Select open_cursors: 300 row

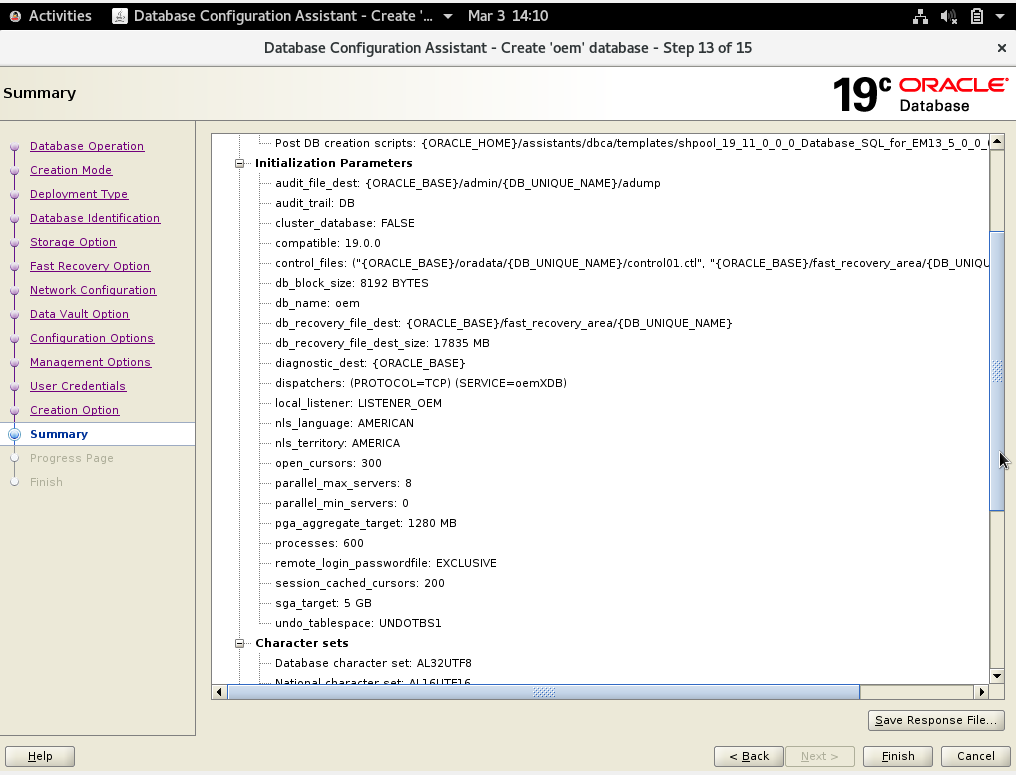[328, 464]
